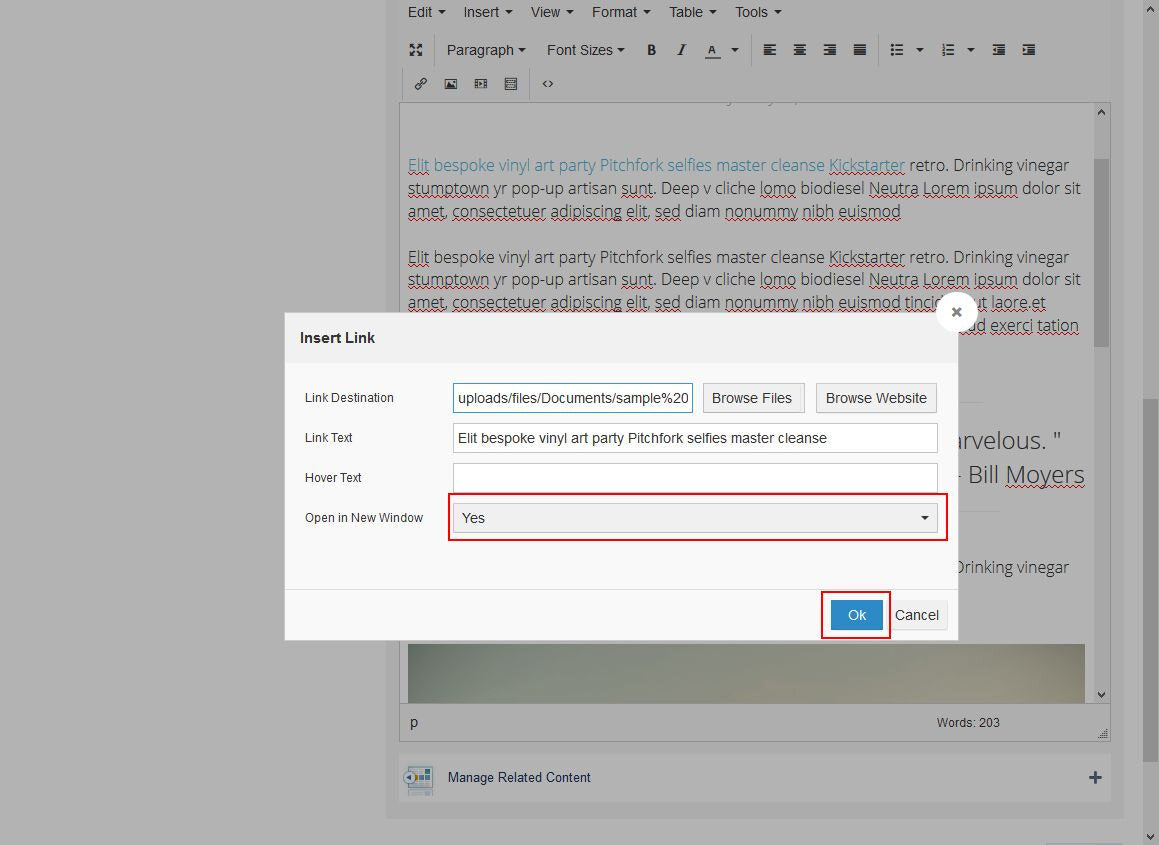Center align text

[x=800, y=50]
